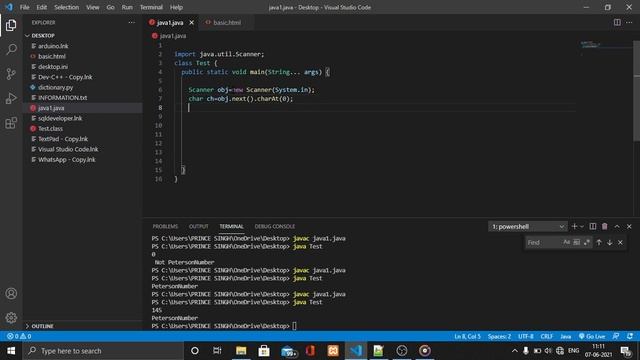Go to next find match in terminal

tap(609, 242)
